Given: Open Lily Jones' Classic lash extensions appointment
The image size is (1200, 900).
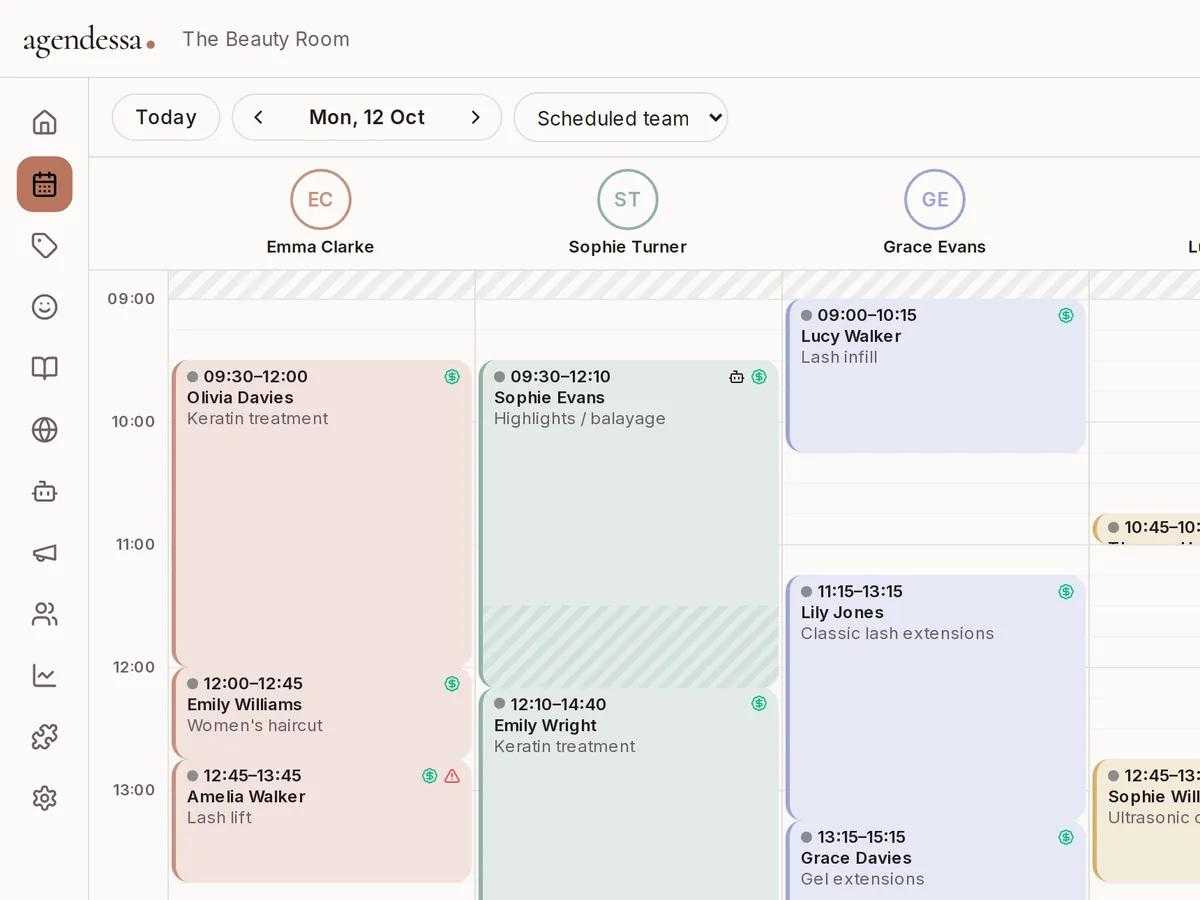Looking at the screenshot, I should click(935, 698).
